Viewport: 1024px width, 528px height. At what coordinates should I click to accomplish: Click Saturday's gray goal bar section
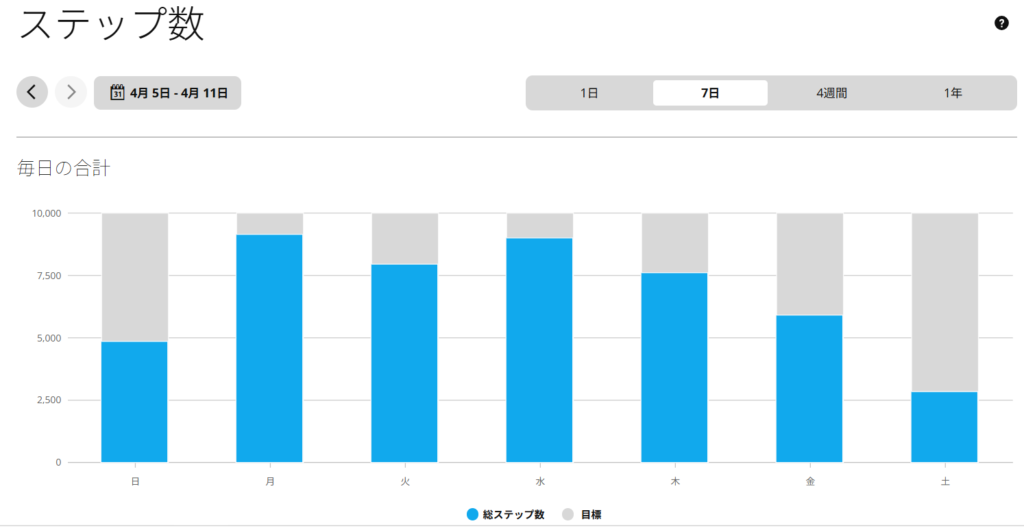click(945, 302)
